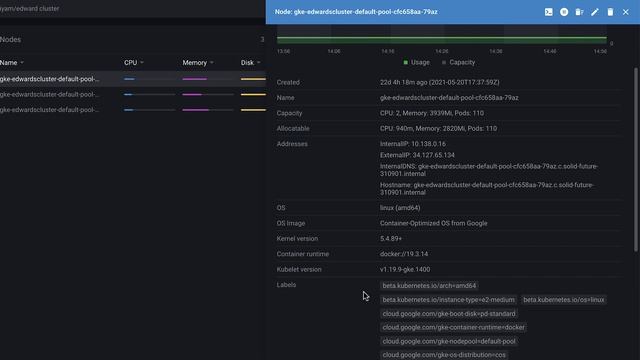Viewport: 640px width, 360px height.
Task: Click the Created value '22d 4h 18m ago'
Action: pos(439,82)
